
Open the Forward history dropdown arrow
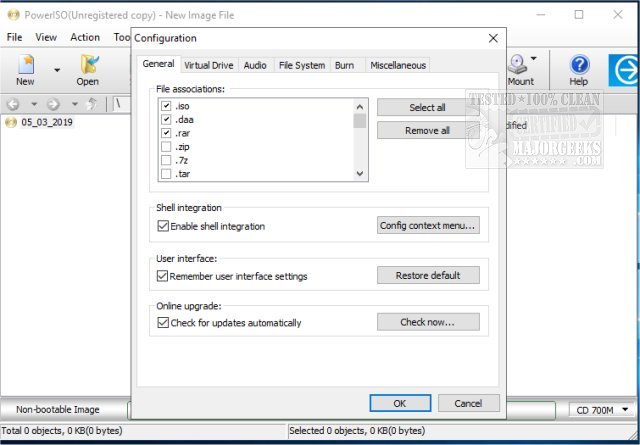point(75,104)
